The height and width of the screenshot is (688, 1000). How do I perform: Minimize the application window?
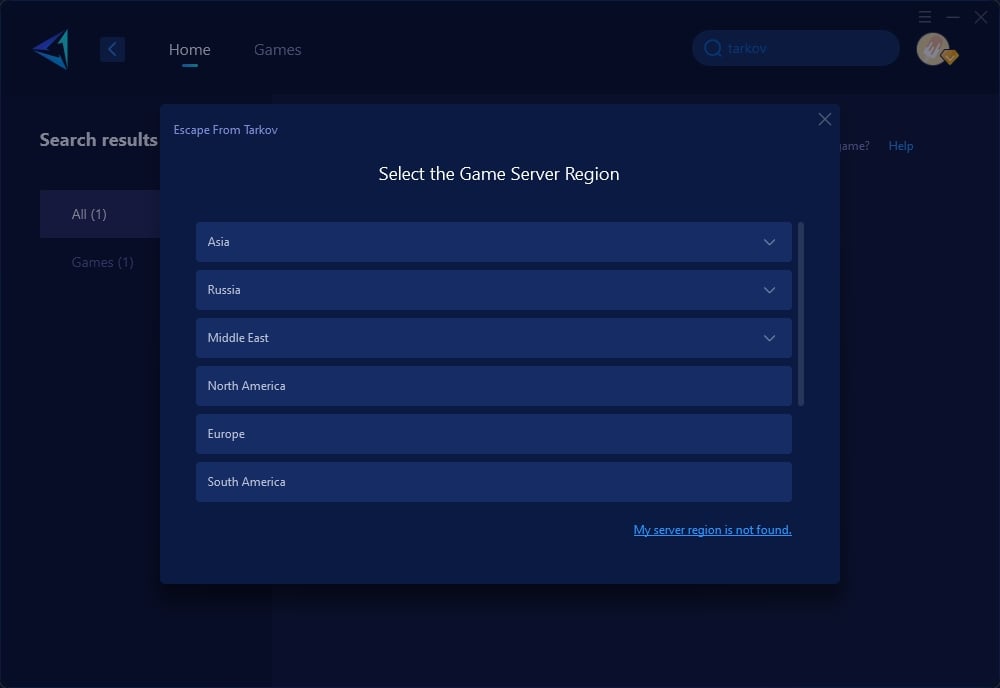click(953, 17)
